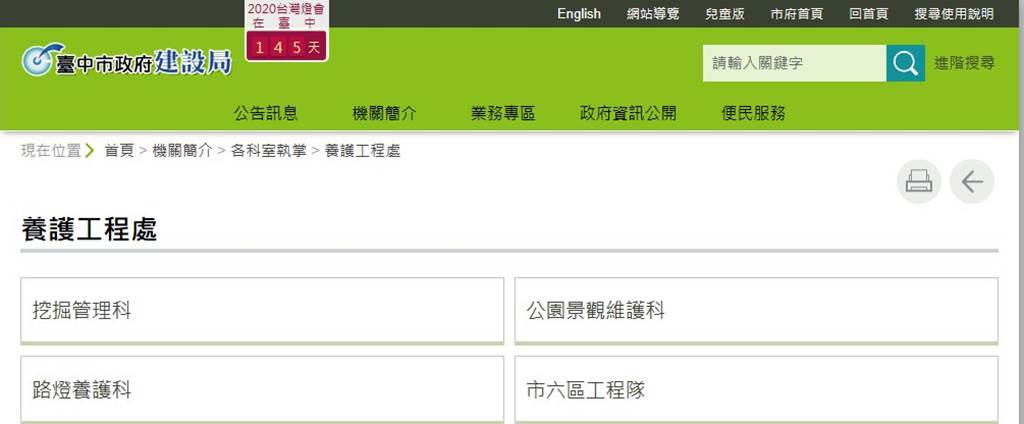Select 公園景觀維護科 section box
This screenshot has width=1024, height=424.
click(756, 311)
